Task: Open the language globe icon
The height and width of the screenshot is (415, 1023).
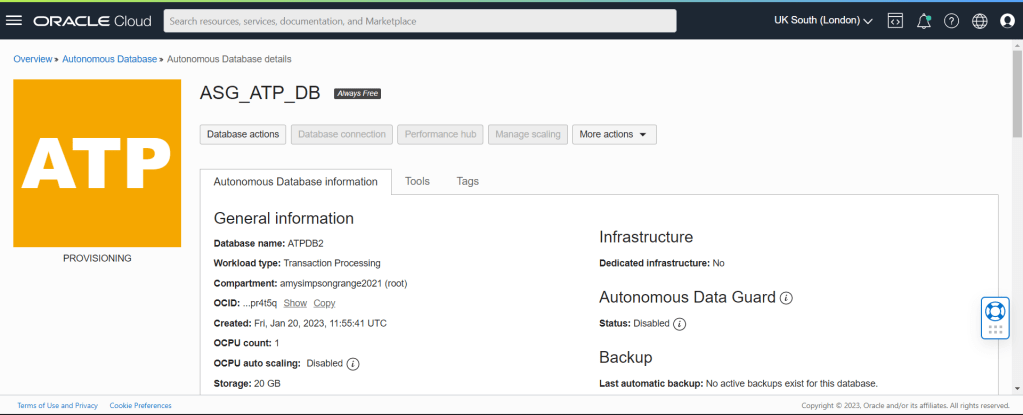Action: point(979,21)
